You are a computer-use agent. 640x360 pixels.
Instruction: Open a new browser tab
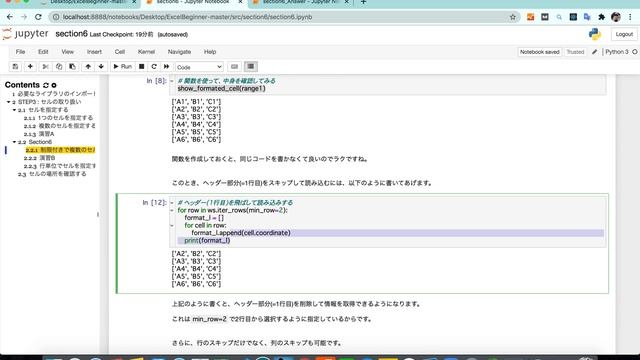click(x=363, y=2)
